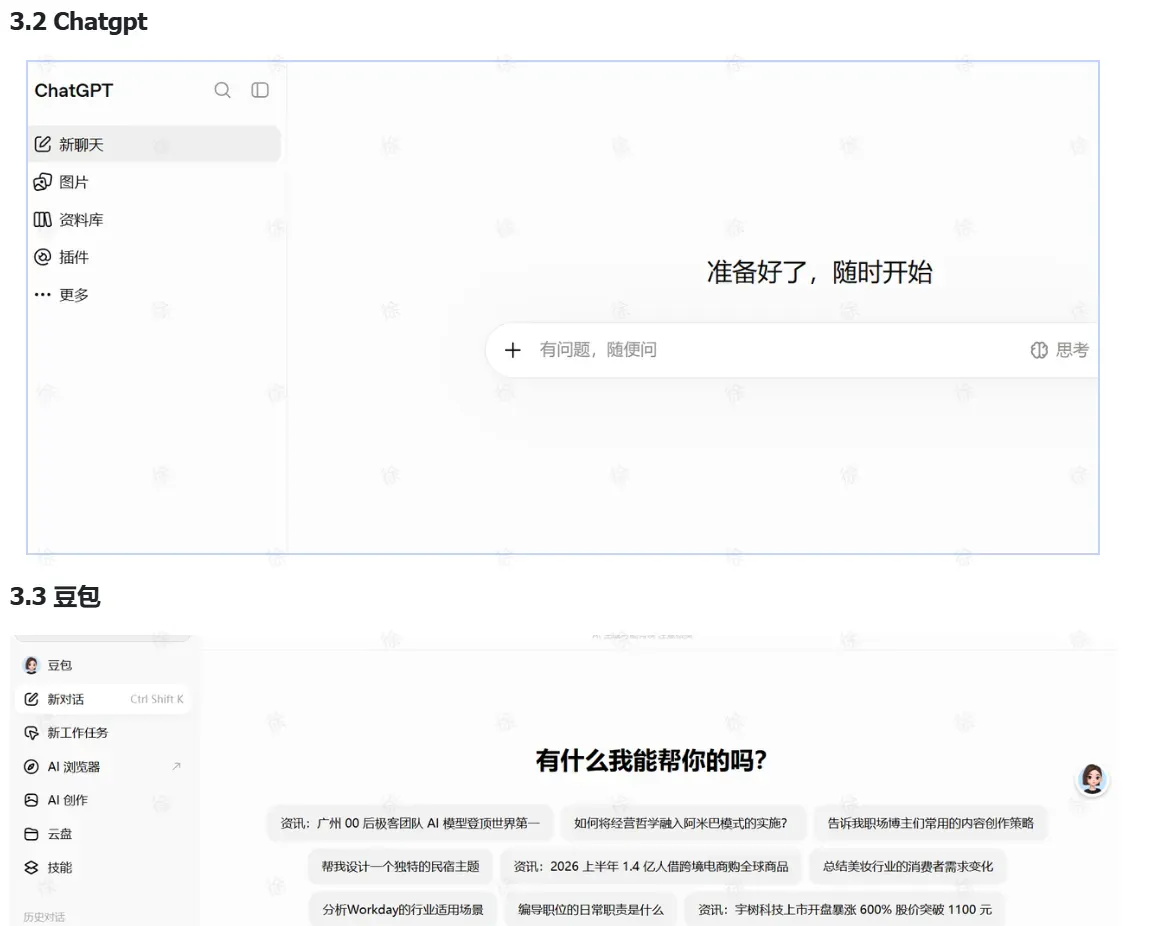Click the ChatGPT logo text

coord(74,91)
